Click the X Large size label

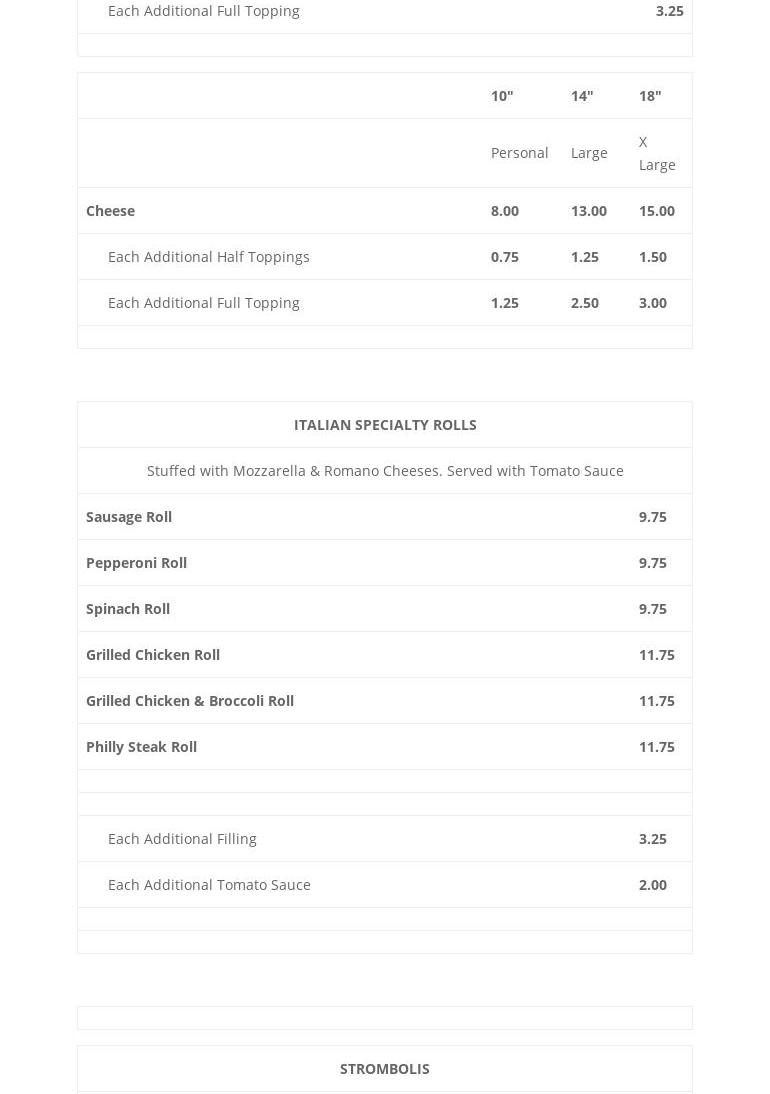point(656,153)
